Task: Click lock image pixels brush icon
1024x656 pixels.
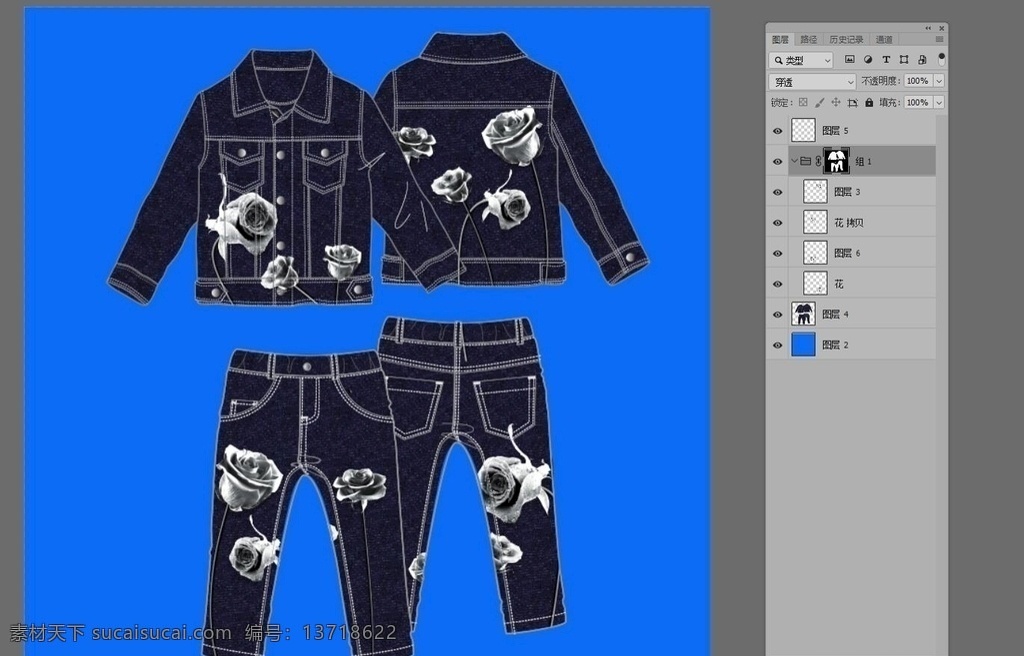Action: pos(820,103)
